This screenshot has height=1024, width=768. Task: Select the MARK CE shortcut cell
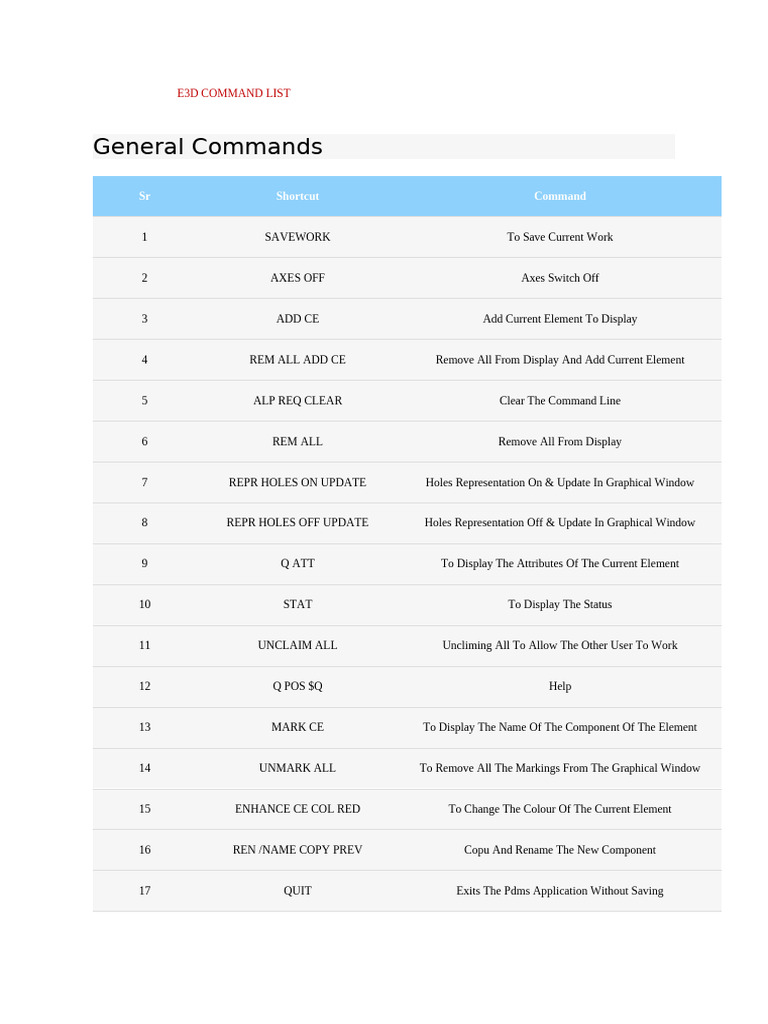tap(297, 727)
